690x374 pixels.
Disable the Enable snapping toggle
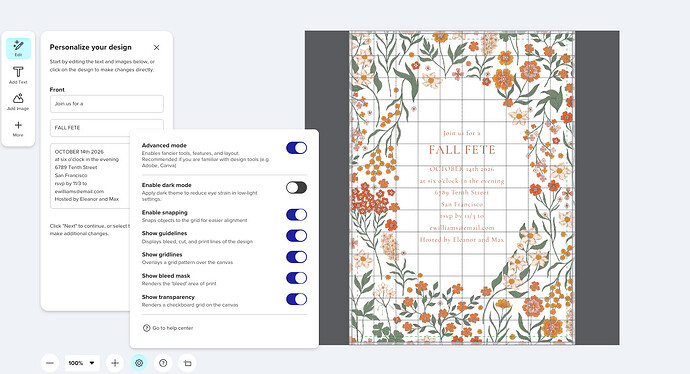click(x=296, y=215)
